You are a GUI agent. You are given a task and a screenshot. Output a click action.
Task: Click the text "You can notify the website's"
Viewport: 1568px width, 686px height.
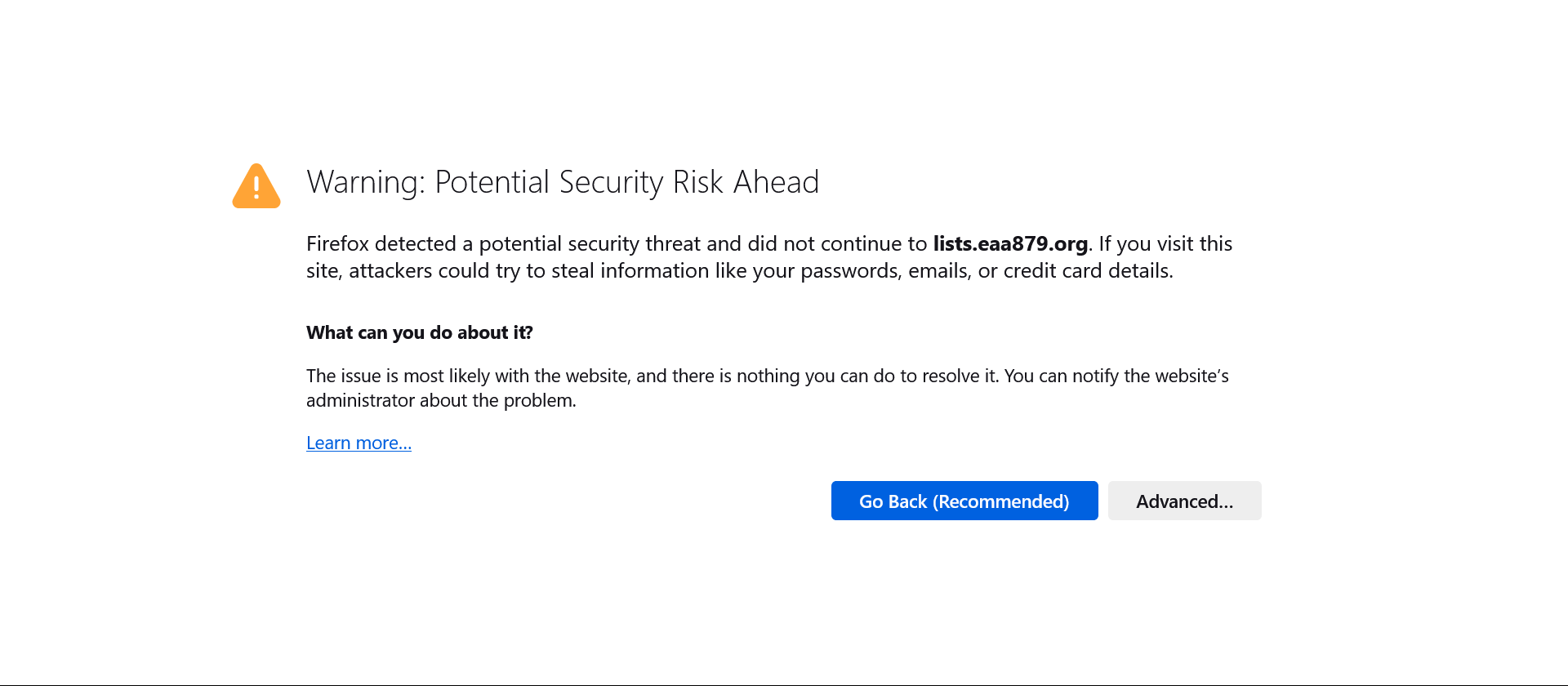tap(1116, 376)
